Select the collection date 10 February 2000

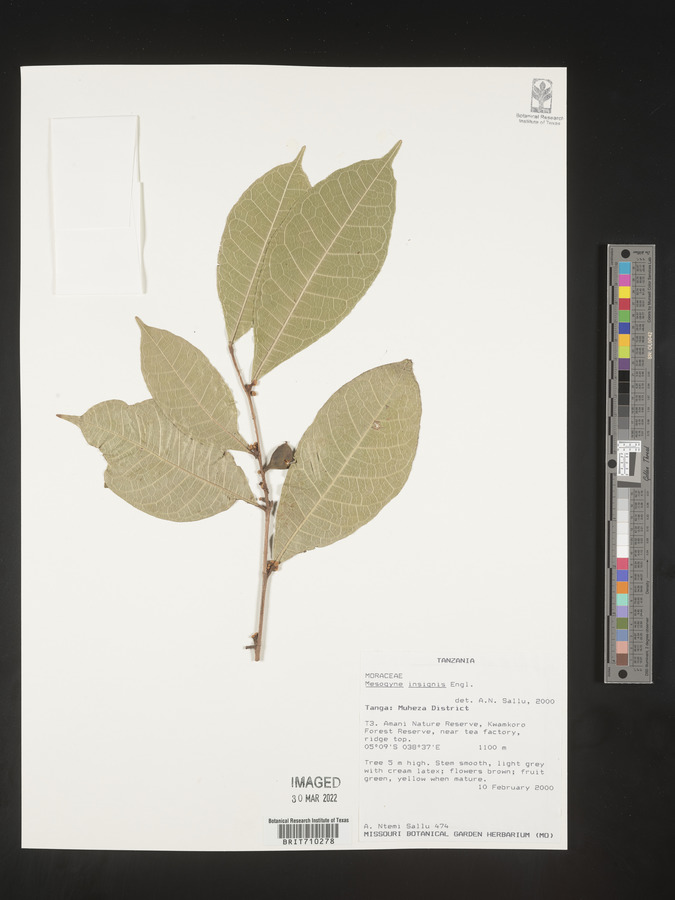[x=516, y=788]
